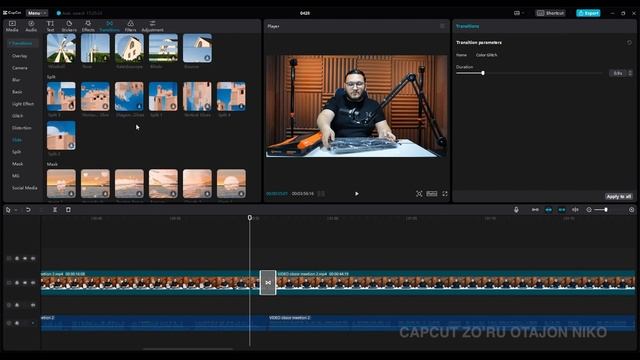The width and height of the screenshot is (640, 360).
Task: Click the timeline playhead handle
Action: (250, 218)
